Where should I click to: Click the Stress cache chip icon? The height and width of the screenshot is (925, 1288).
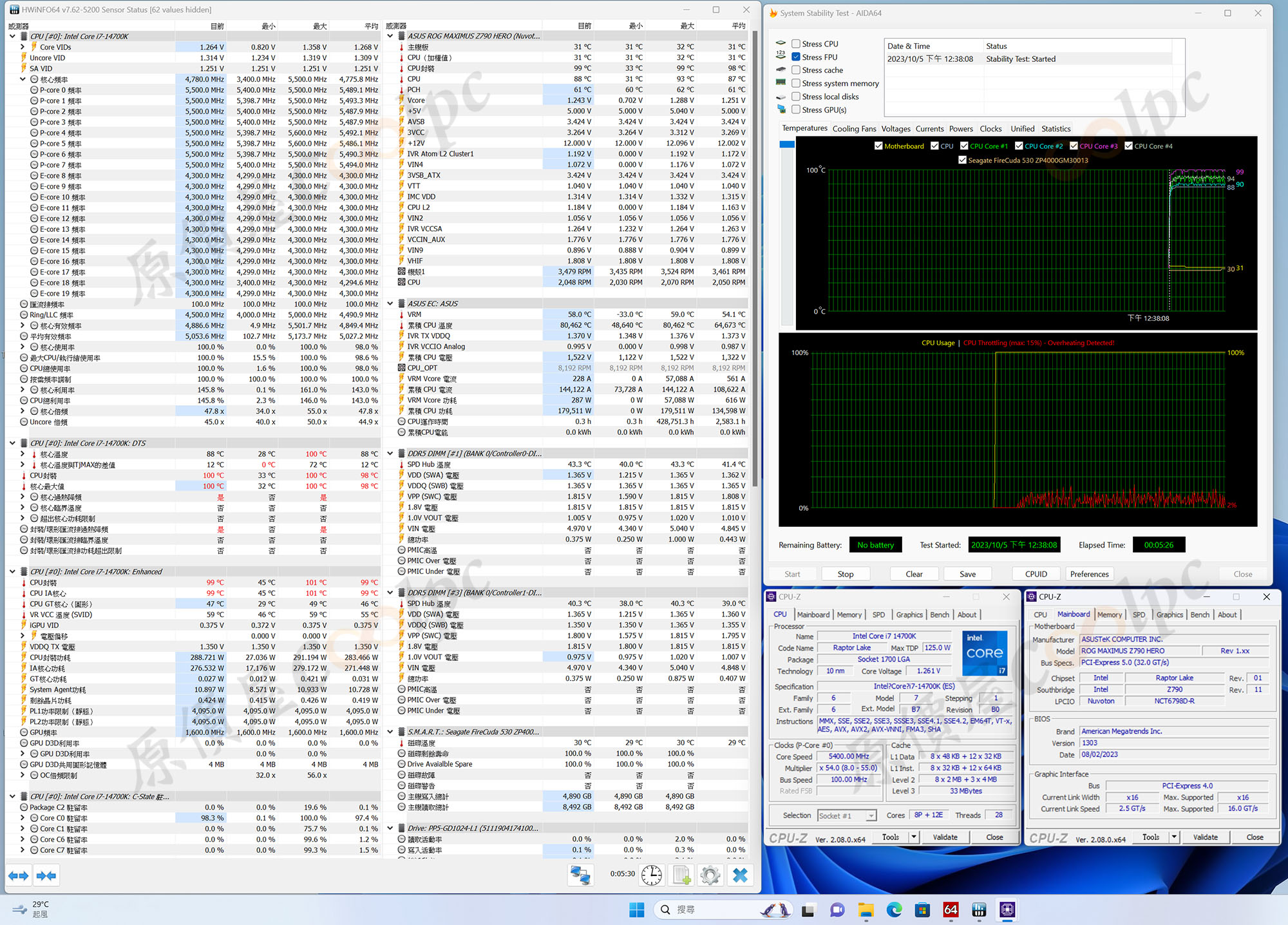781,70
